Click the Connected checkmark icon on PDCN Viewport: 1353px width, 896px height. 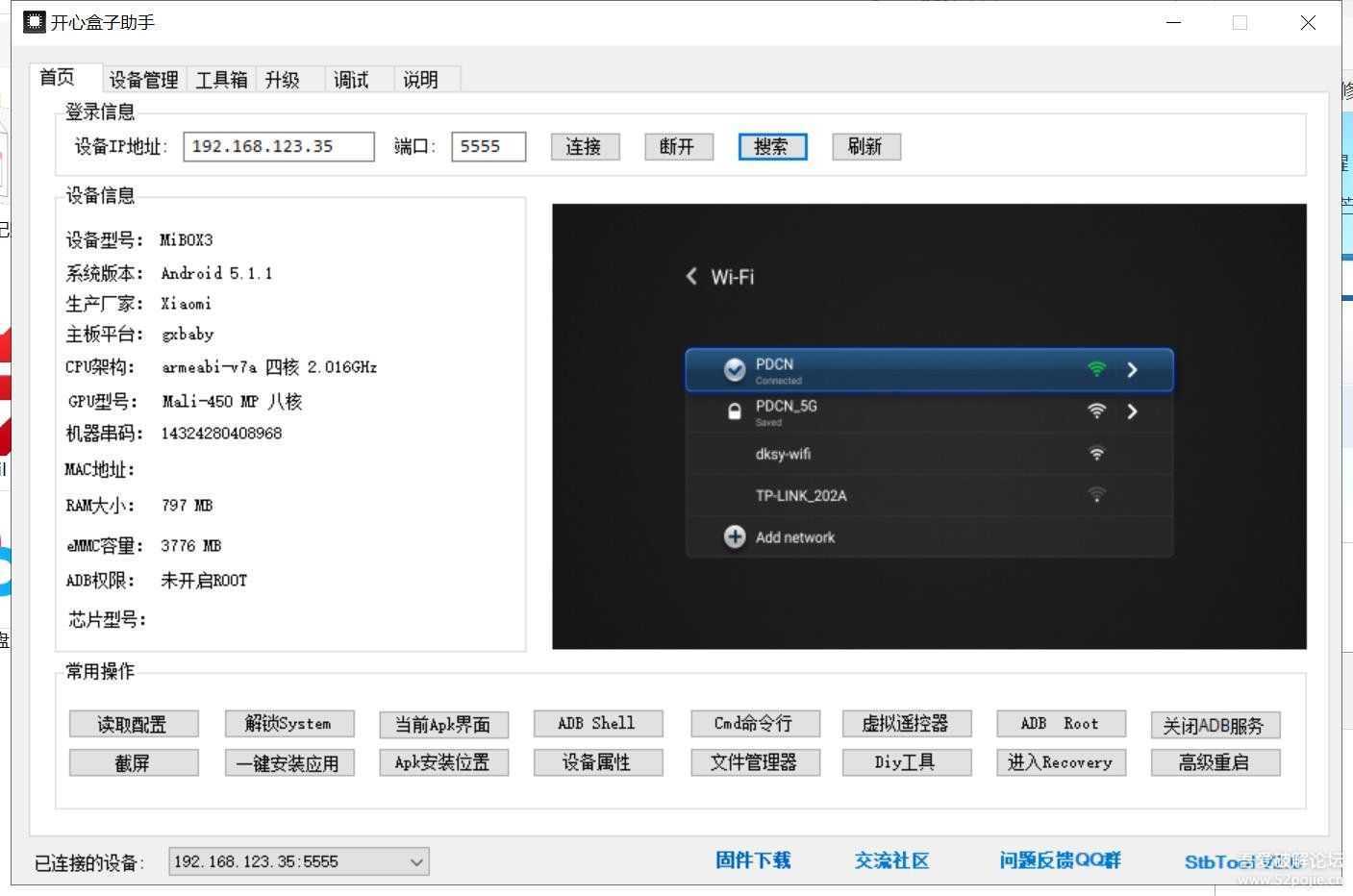pyautogui.click(x=735, y=368)
